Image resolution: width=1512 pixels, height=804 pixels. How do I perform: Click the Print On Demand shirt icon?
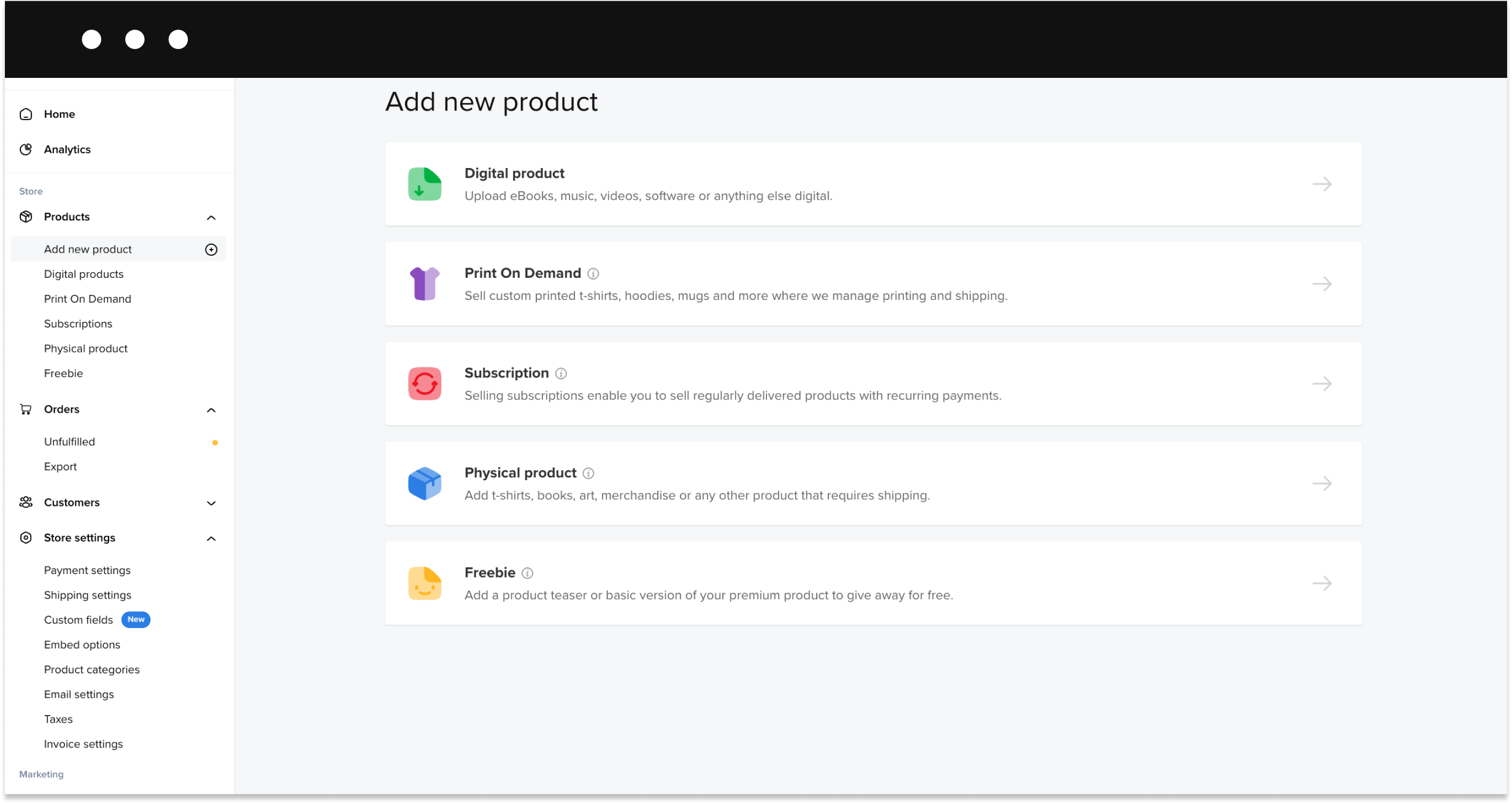click(x=424, y=283)
